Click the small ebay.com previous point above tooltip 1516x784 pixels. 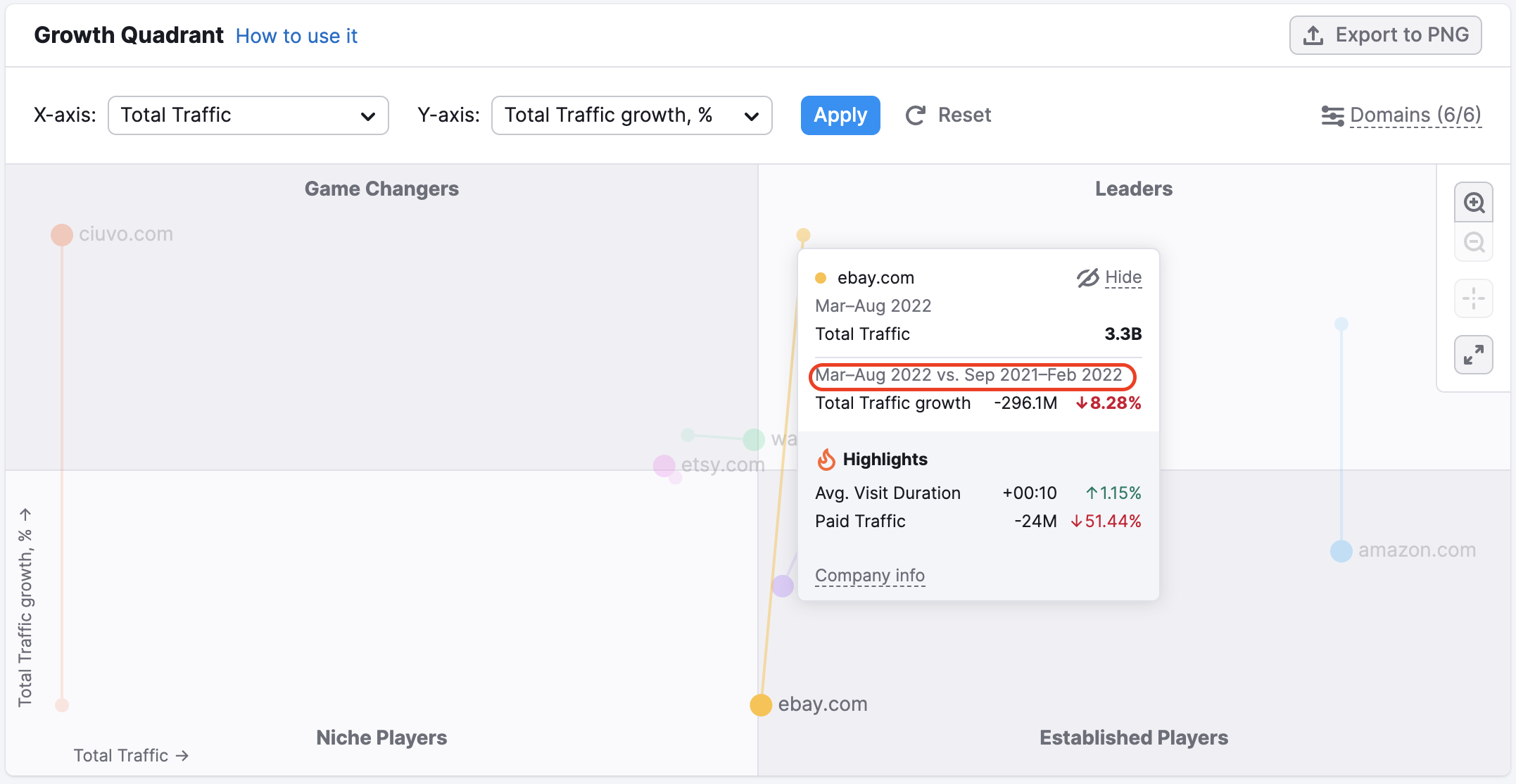tap(803, 235)
